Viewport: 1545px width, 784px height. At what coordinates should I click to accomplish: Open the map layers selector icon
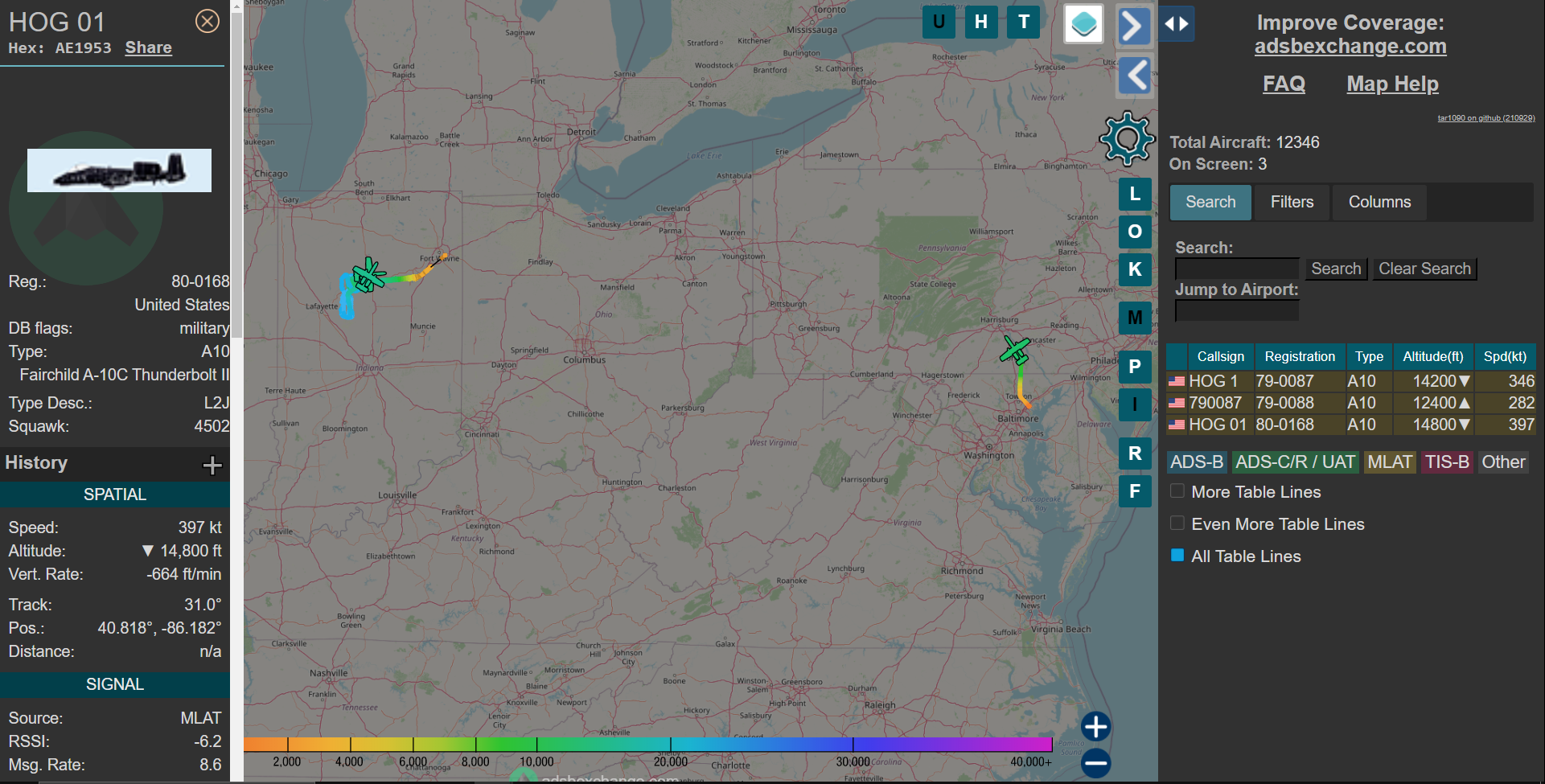1083,23
